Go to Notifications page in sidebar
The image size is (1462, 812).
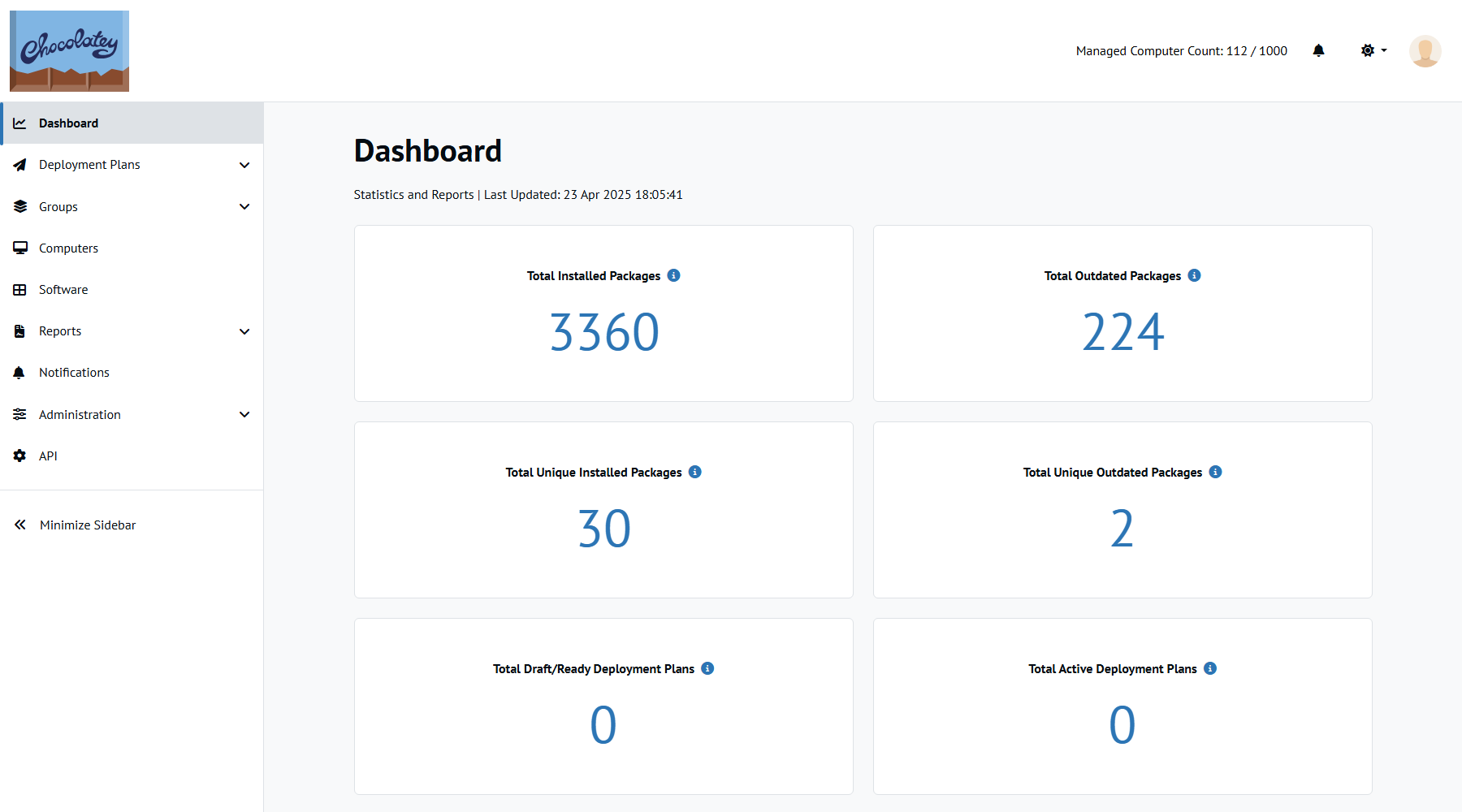click(132, 373)
